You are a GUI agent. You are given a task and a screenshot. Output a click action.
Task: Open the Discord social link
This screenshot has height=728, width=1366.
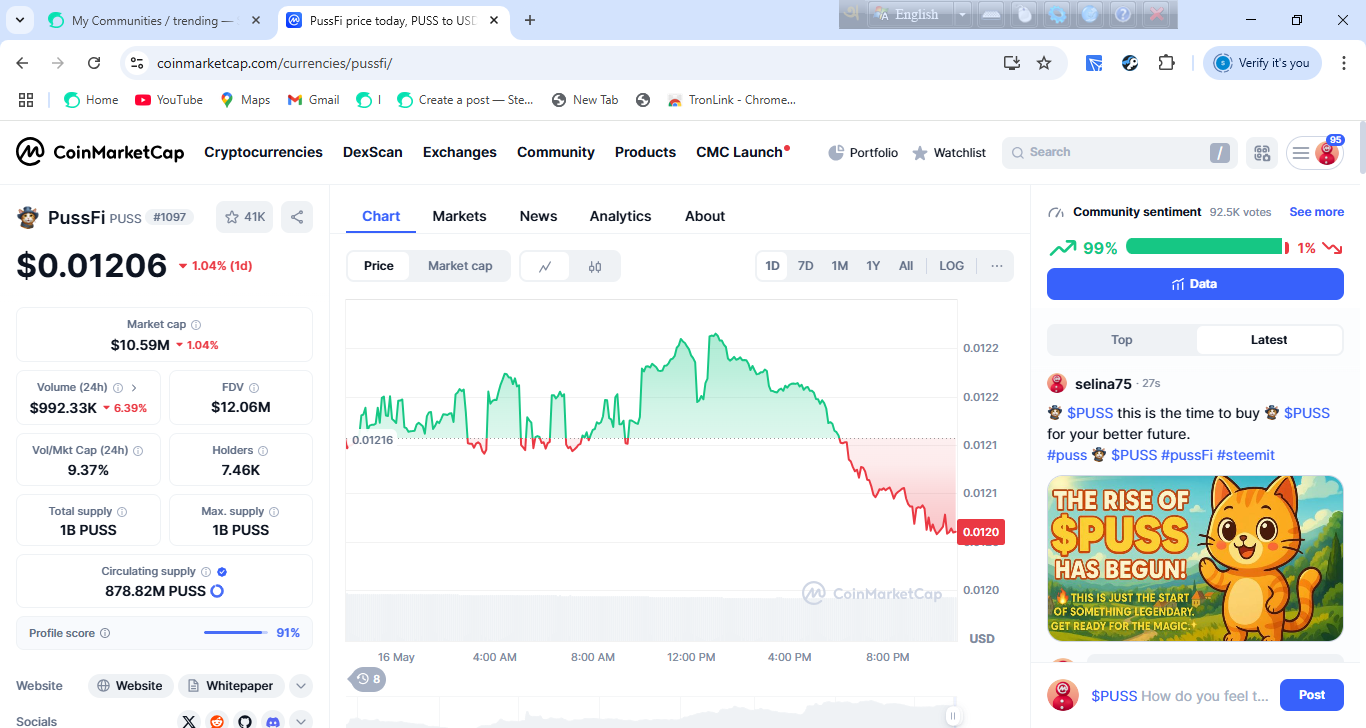click(x=273, y=721)
